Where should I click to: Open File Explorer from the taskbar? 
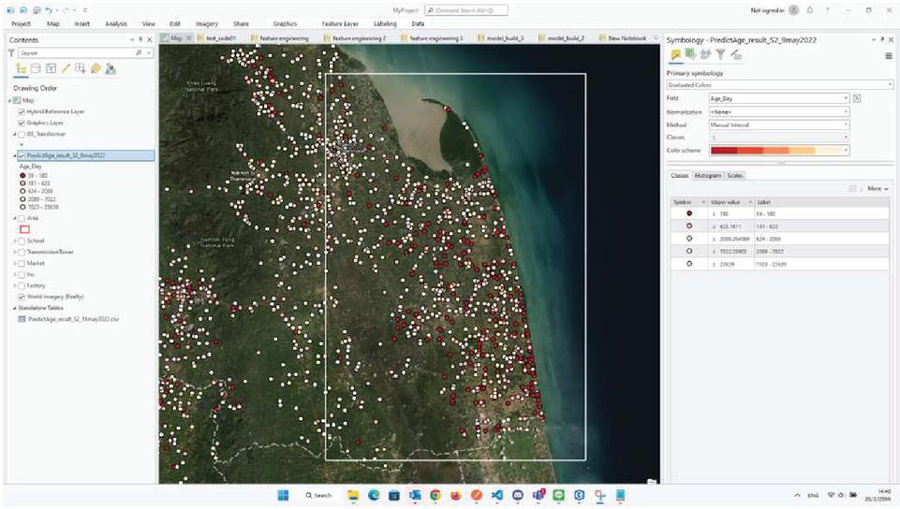click(x=353, y=495)
